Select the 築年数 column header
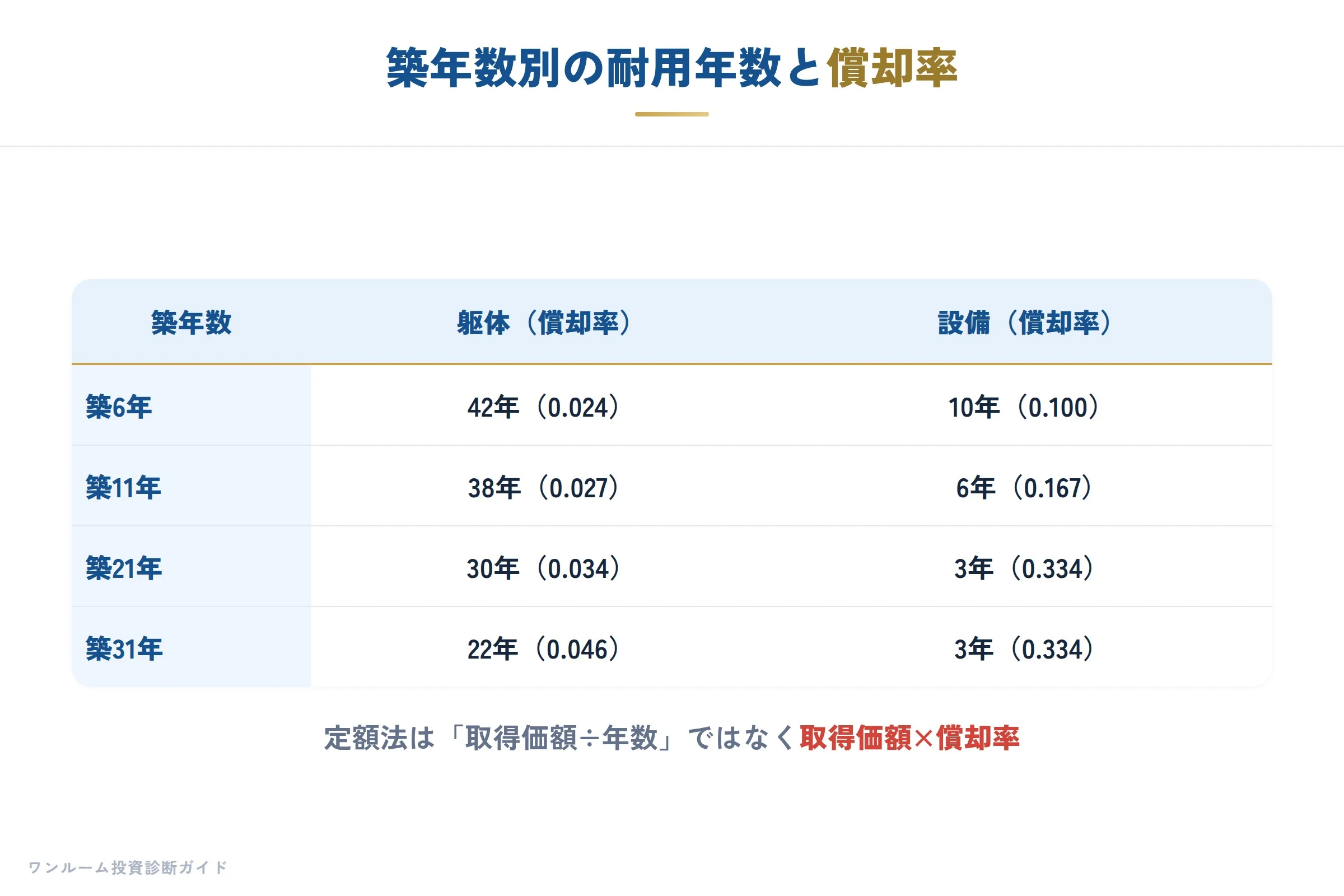Image resolution: width=1344 pixels, height=896 pixels. click(192, 323)
